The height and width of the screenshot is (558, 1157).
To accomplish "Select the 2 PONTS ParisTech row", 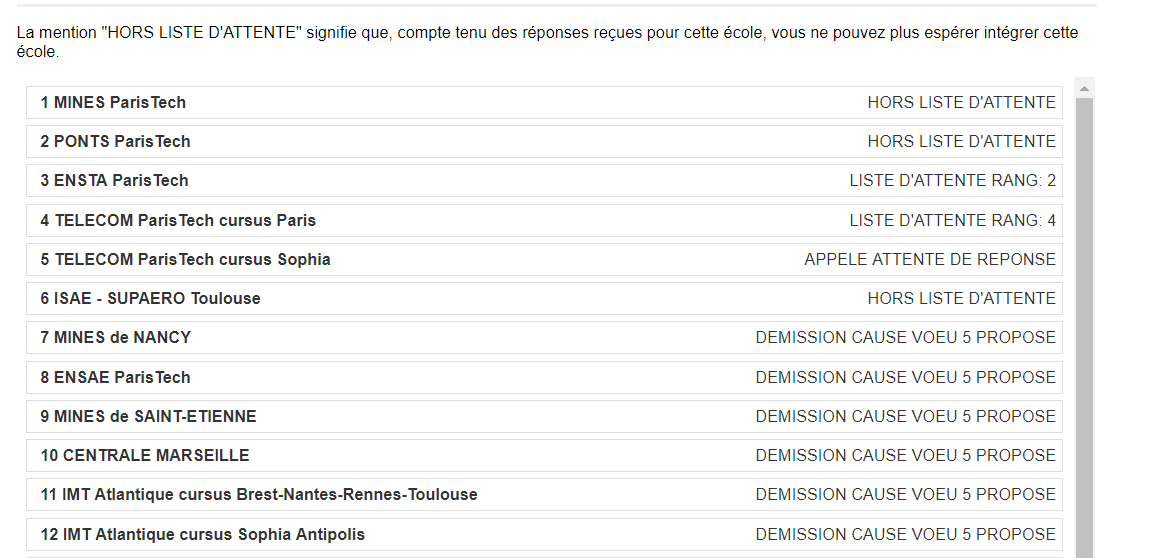I will pos(545,142).
